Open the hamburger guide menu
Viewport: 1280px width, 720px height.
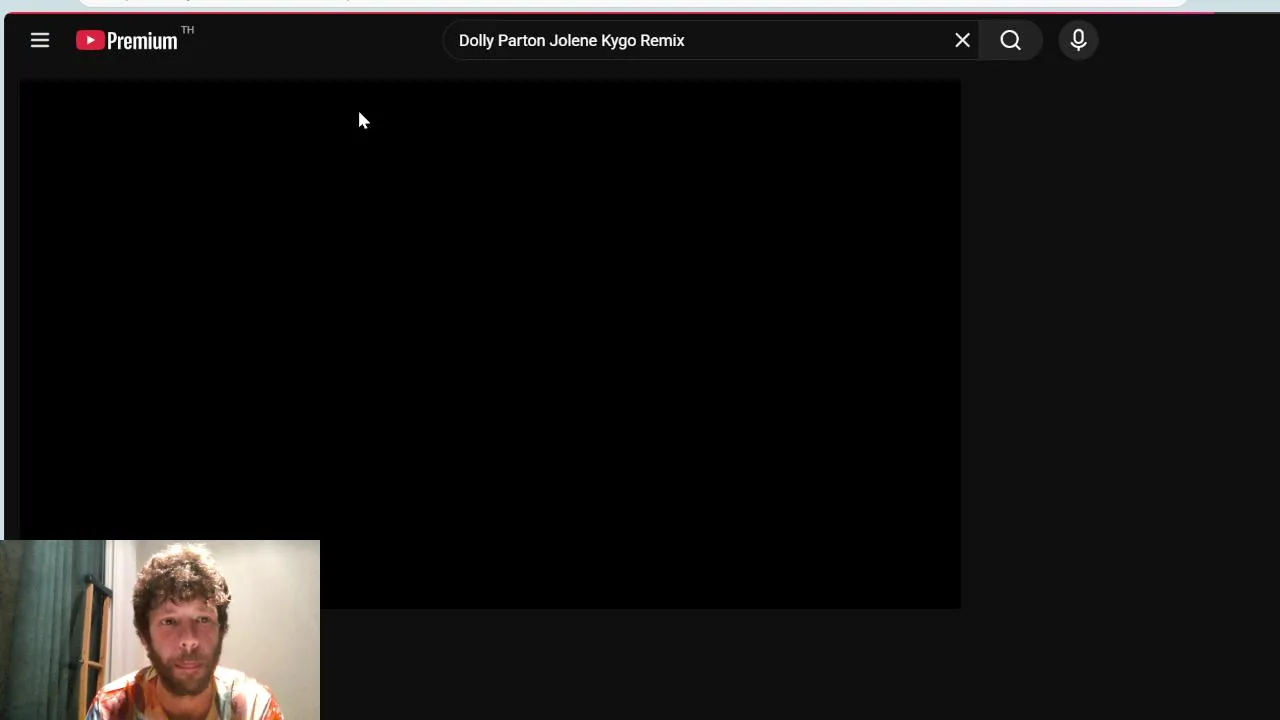coord(40,40)
